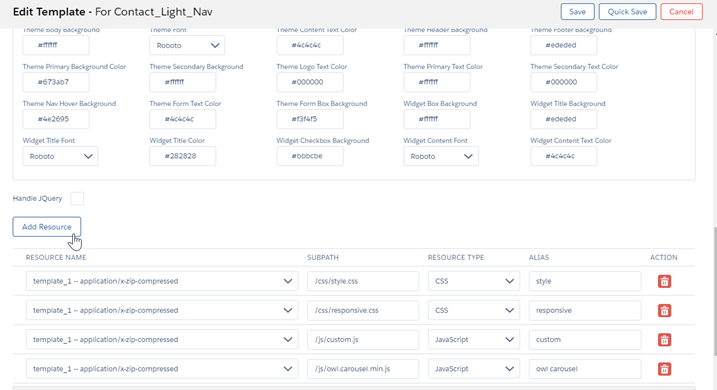
Task: Delete the /css/style.css resource row
Action: [x=664, y=281]
